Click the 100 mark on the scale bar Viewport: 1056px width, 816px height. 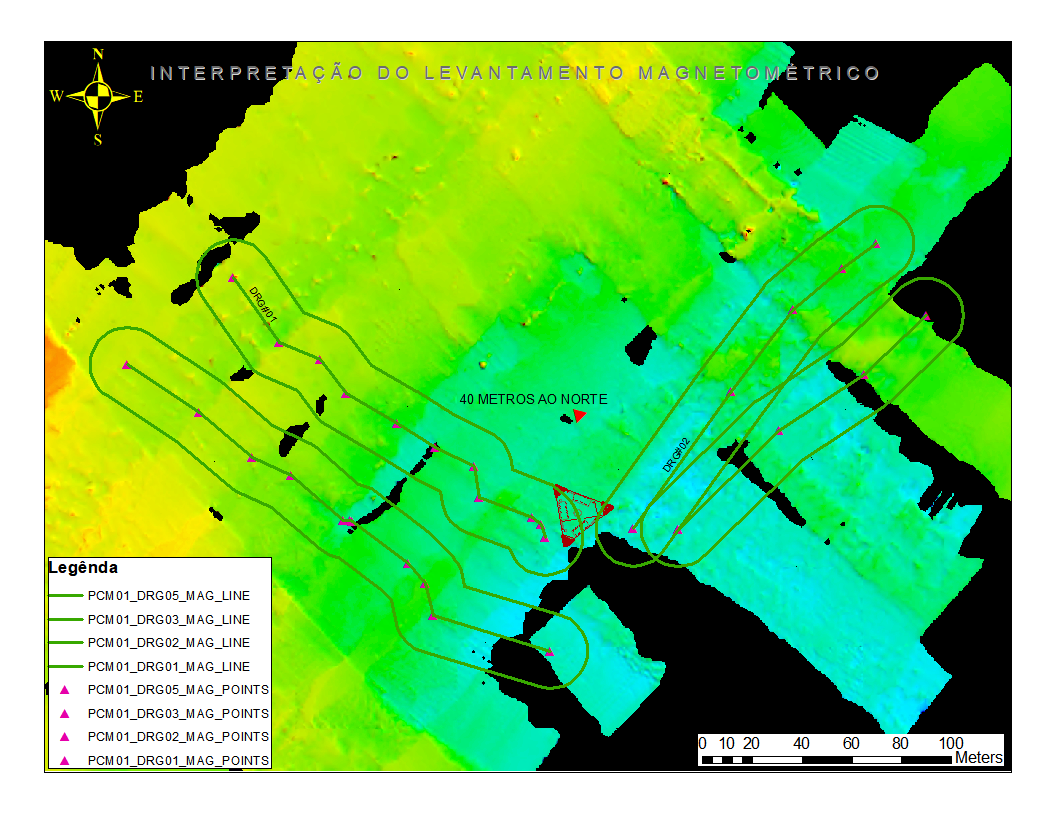coord(951,743)
